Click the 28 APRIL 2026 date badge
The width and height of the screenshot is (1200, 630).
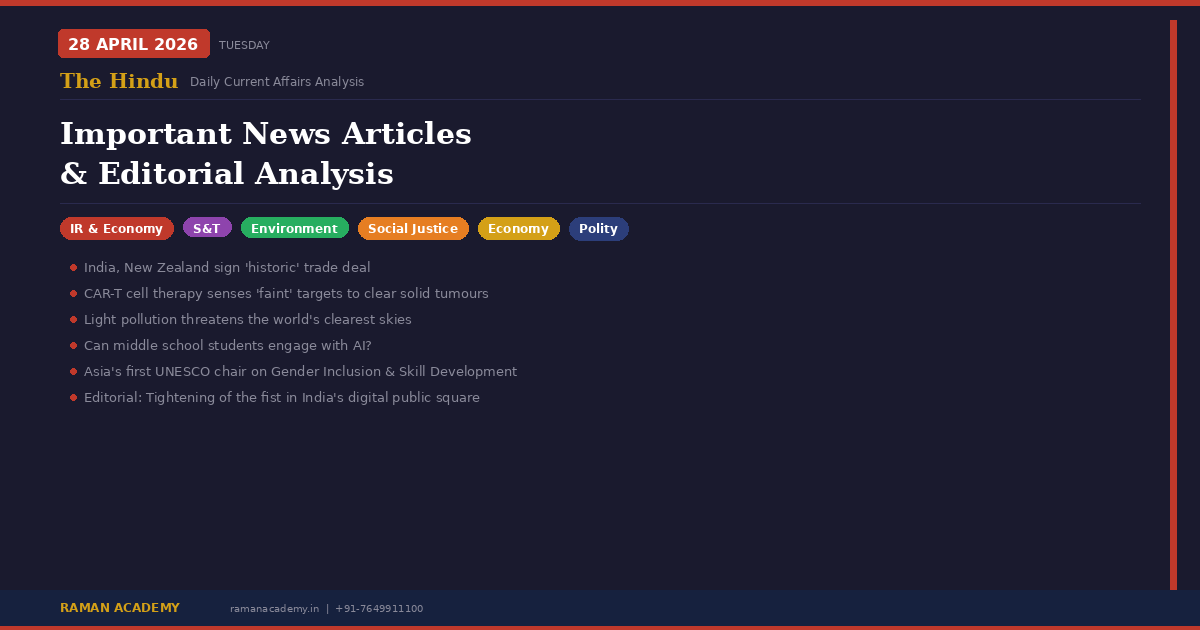134,44
